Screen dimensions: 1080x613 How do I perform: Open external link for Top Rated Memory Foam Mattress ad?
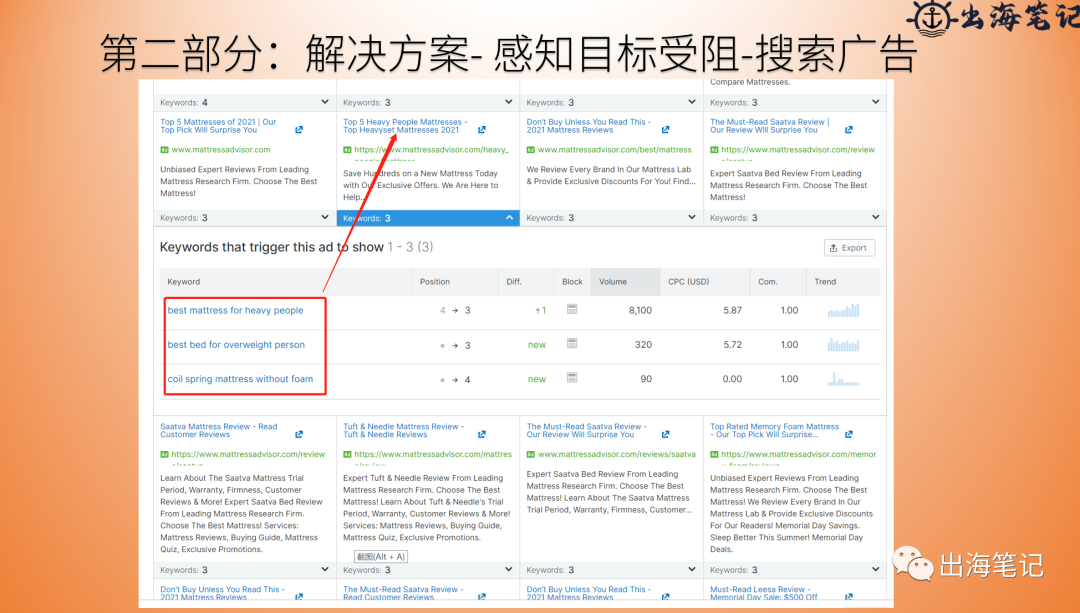849,435
